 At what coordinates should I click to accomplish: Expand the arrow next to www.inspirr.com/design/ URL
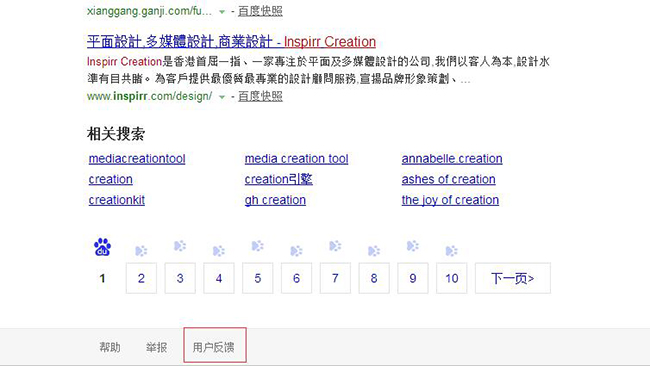pyautogui.click(x=222, y=97)
